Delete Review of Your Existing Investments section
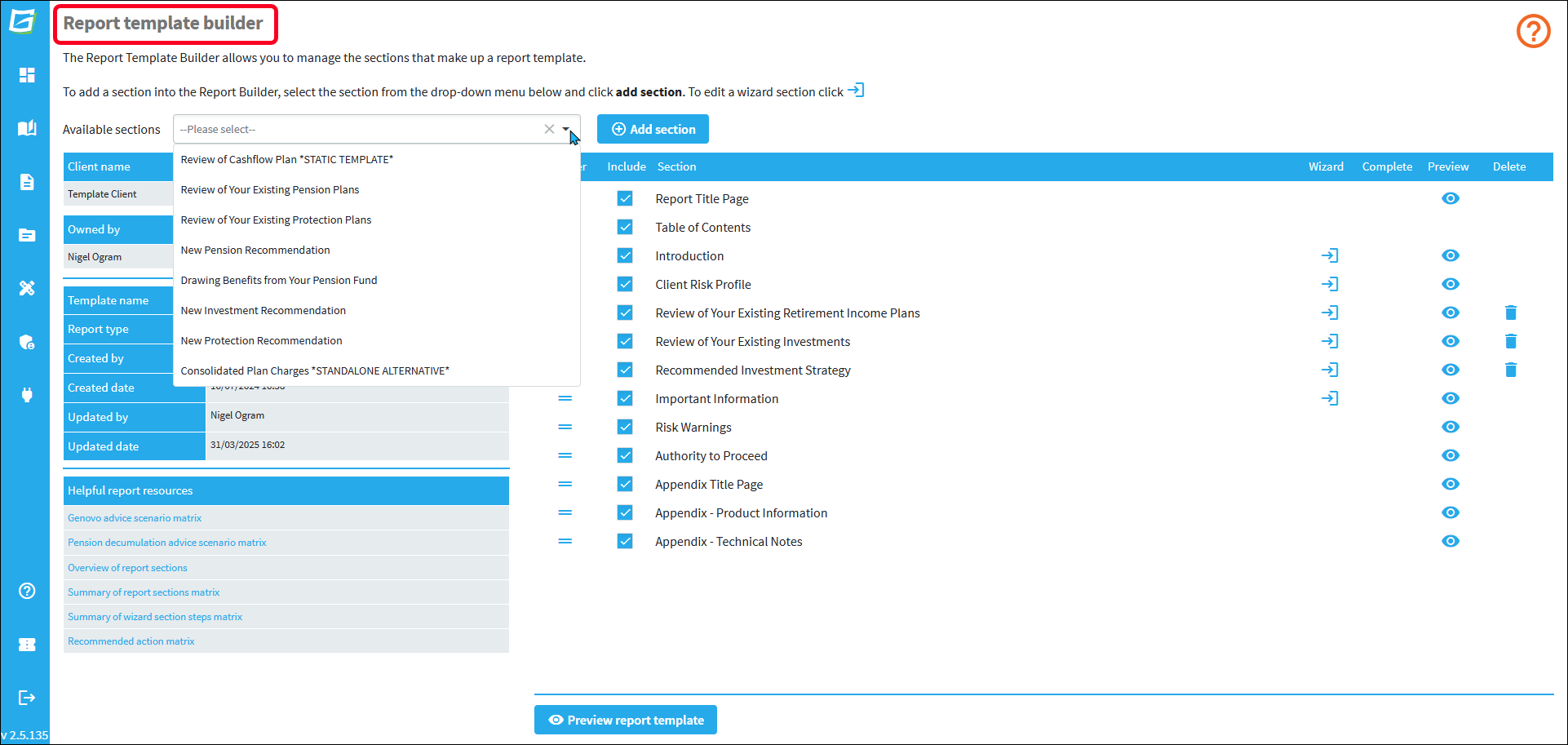This screenshot has height=745, width=1568. (1511, 341)
